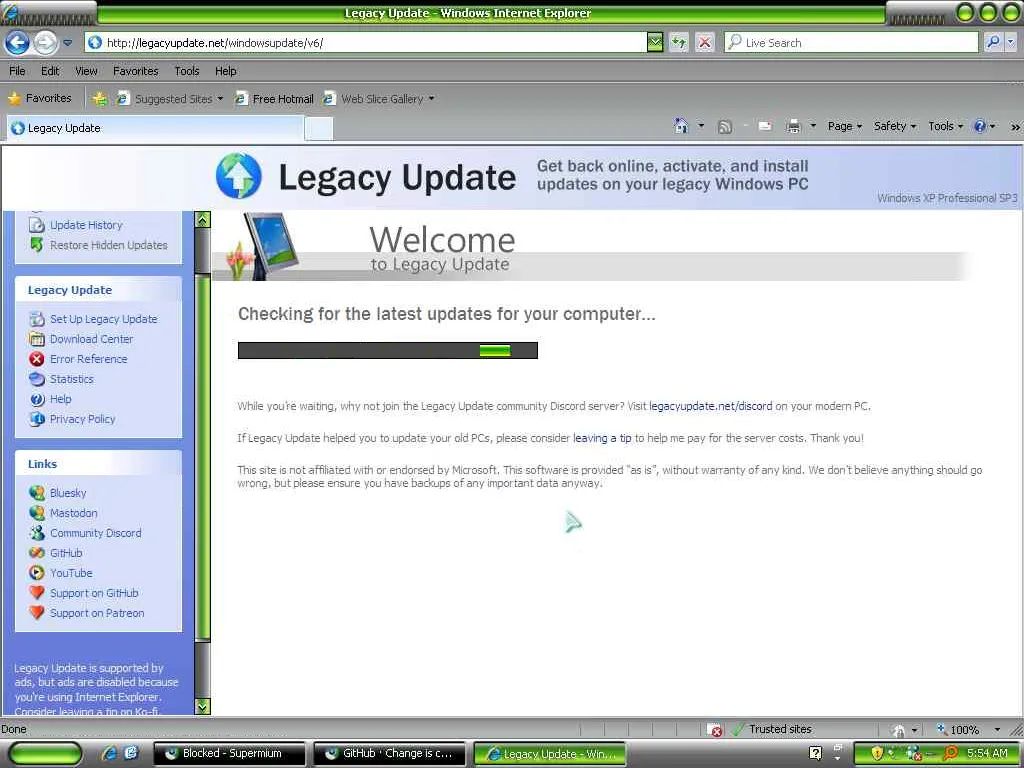The height and width of the screenshot is (768, 1024).
Task: Open the Favorites menu
Action: tap(136, 71)
